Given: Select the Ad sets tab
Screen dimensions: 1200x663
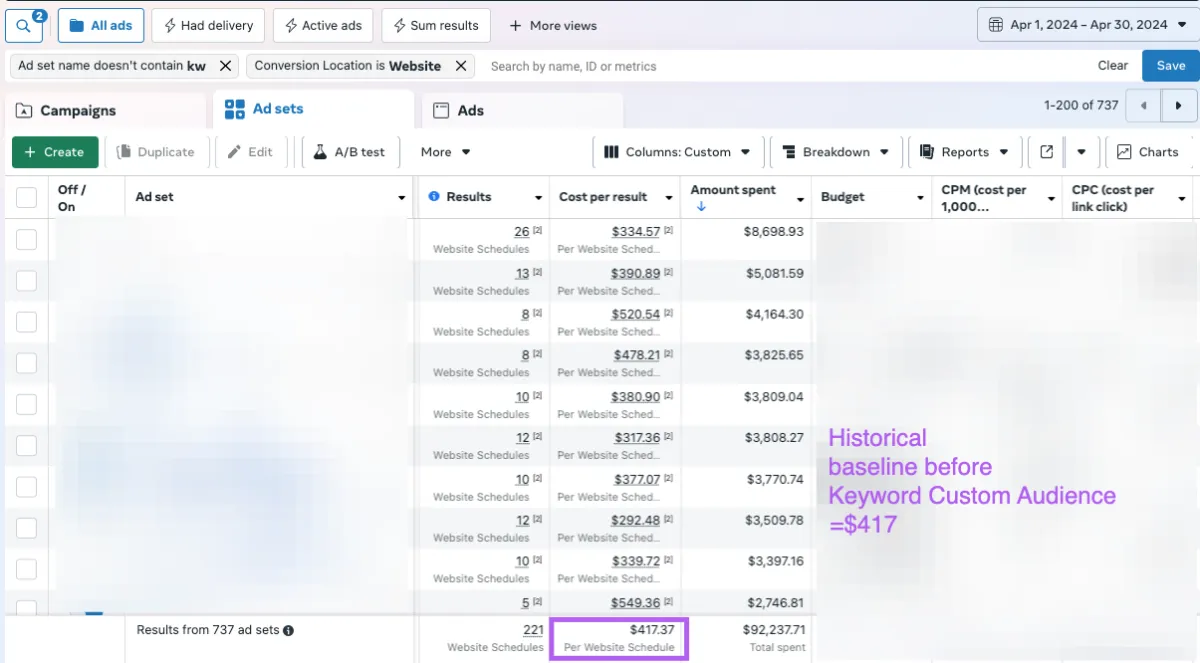Looking at the screenshot, I should tap(313, 109).
